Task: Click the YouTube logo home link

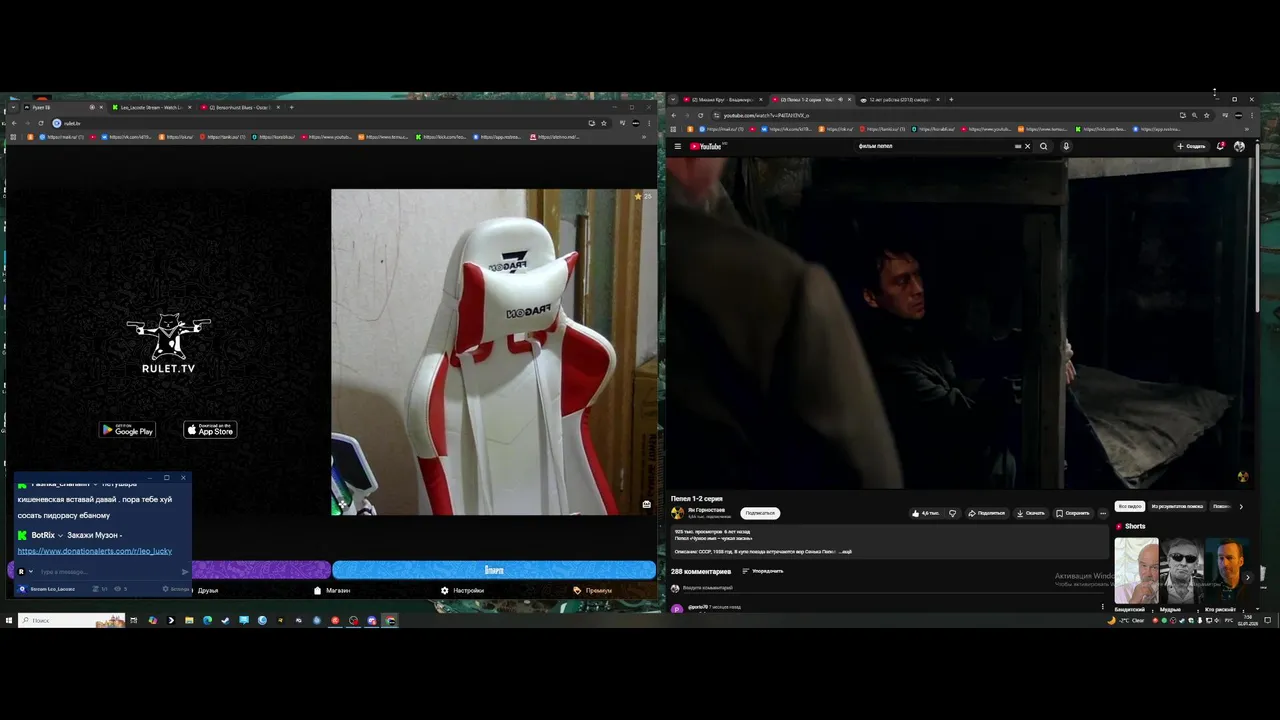Action: pyautogui.click(x=706, y=146)
